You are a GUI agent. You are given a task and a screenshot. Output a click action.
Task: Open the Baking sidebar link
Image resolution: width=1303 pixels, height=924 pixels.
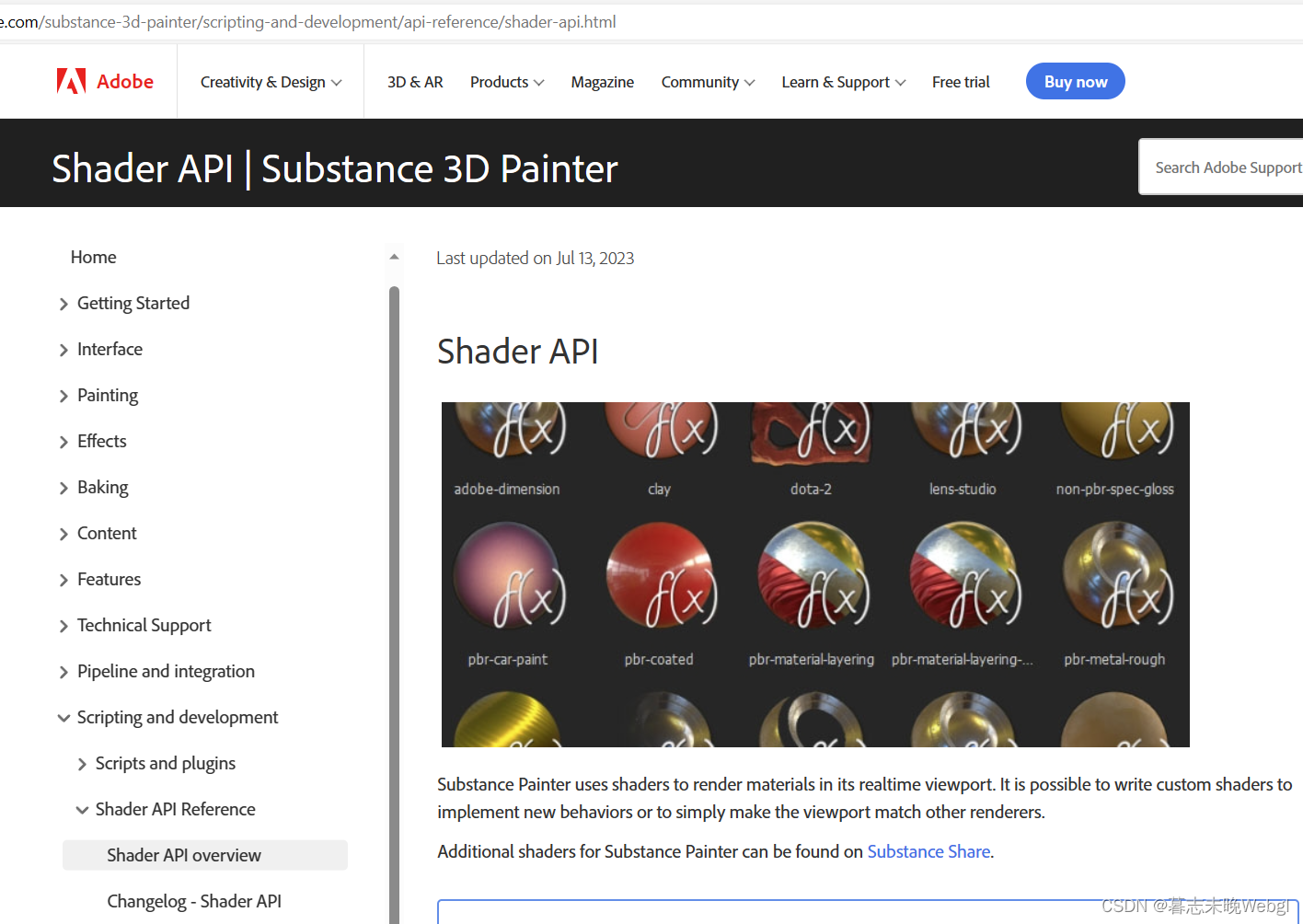103,487
